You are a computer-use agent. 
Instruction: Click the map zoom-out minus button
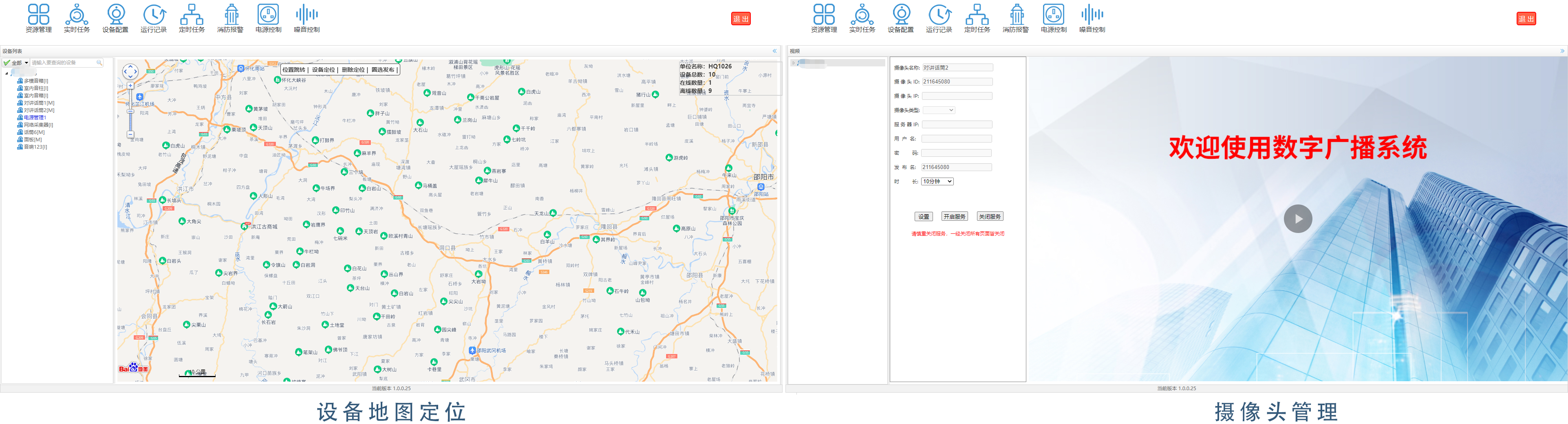coord(130,134)
